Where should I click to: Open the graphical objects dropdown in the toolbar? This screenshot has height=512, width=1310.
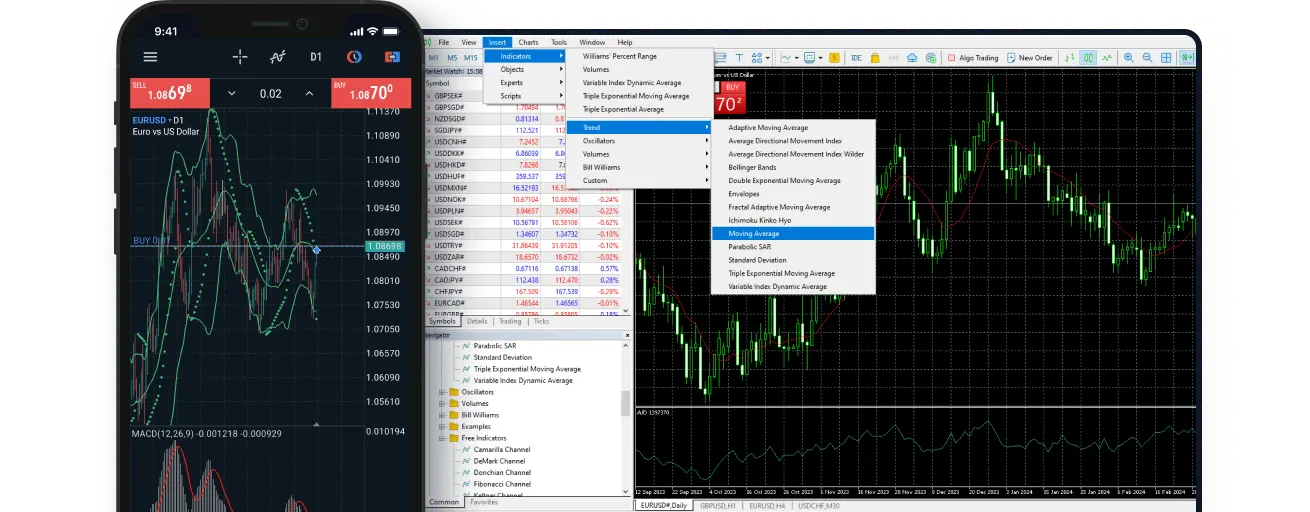(x=762, y=58)
